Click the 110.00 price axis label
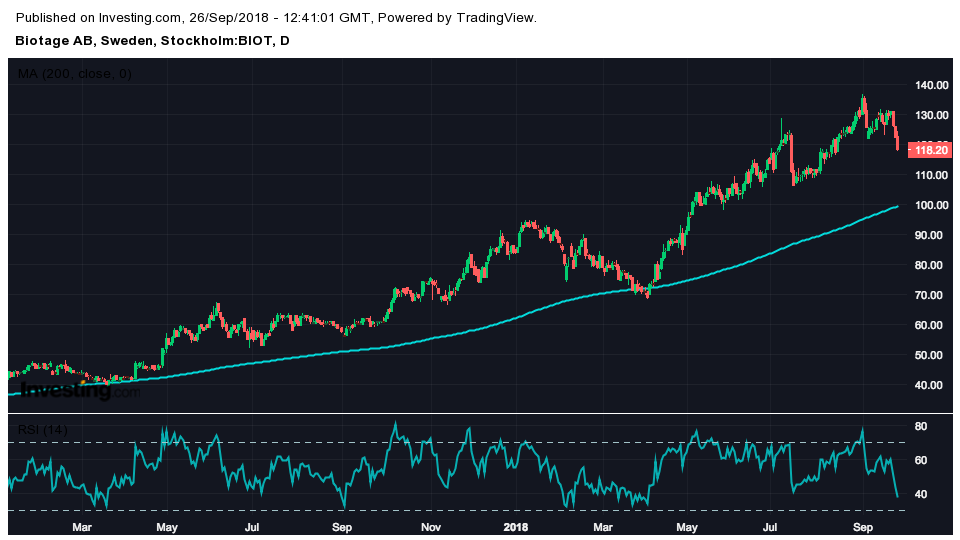 pos(932,175)
